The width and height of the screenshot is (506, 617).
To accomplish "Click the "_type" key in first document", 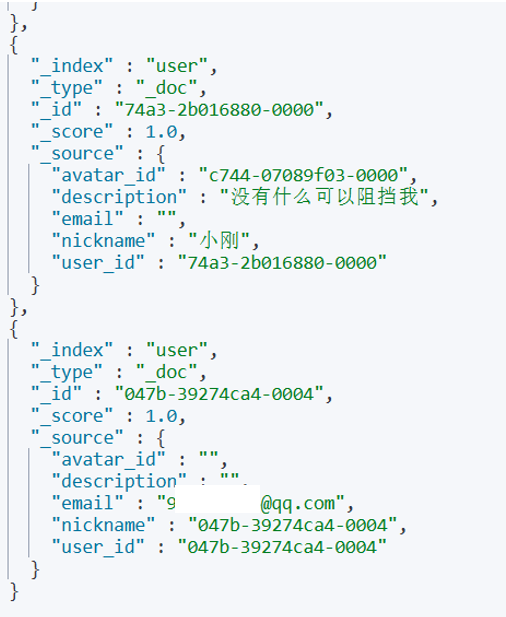I will click(66, 88).
